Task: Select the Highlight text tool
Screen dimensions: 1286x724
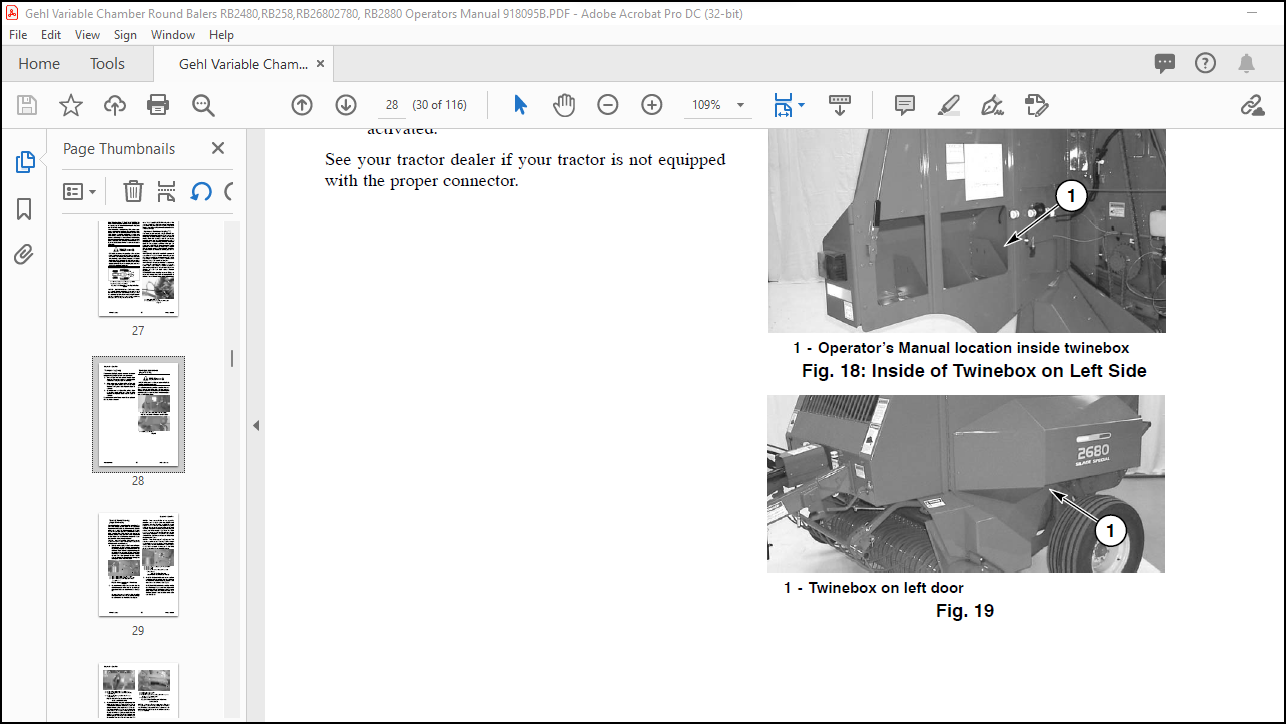Action: coord(949,105)
